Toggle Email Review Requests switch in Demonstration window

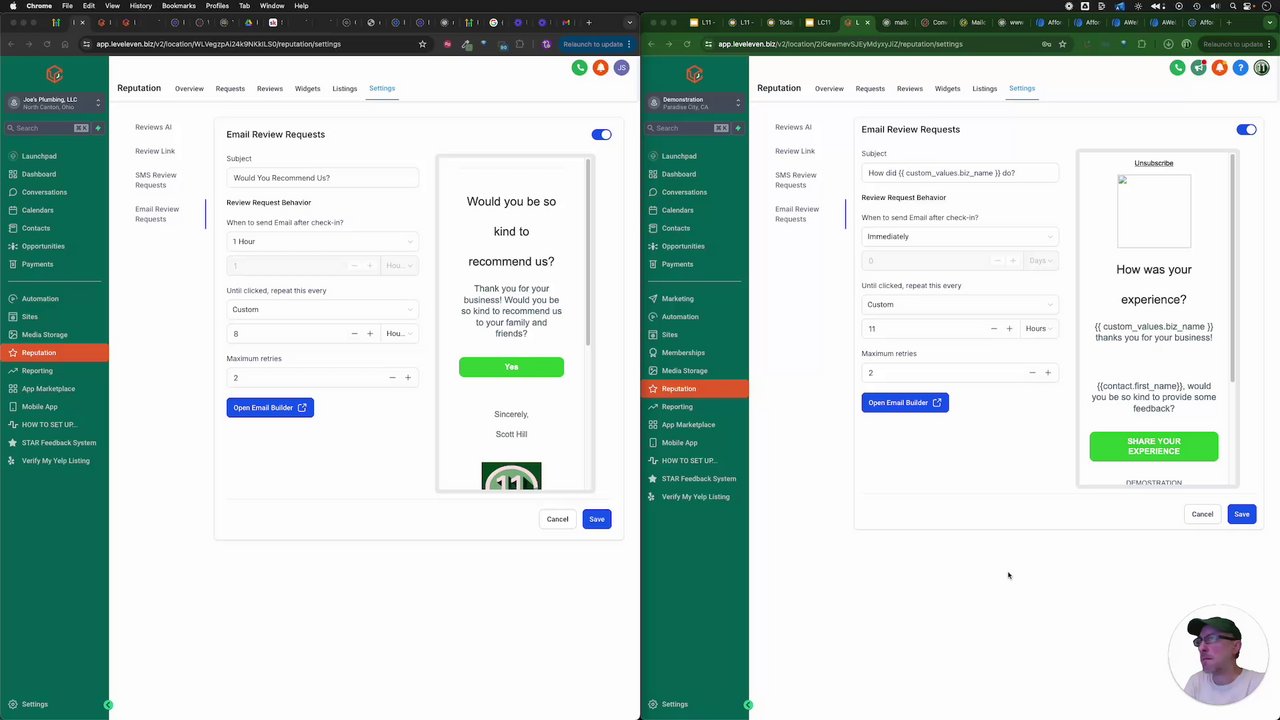(1246, 129)
